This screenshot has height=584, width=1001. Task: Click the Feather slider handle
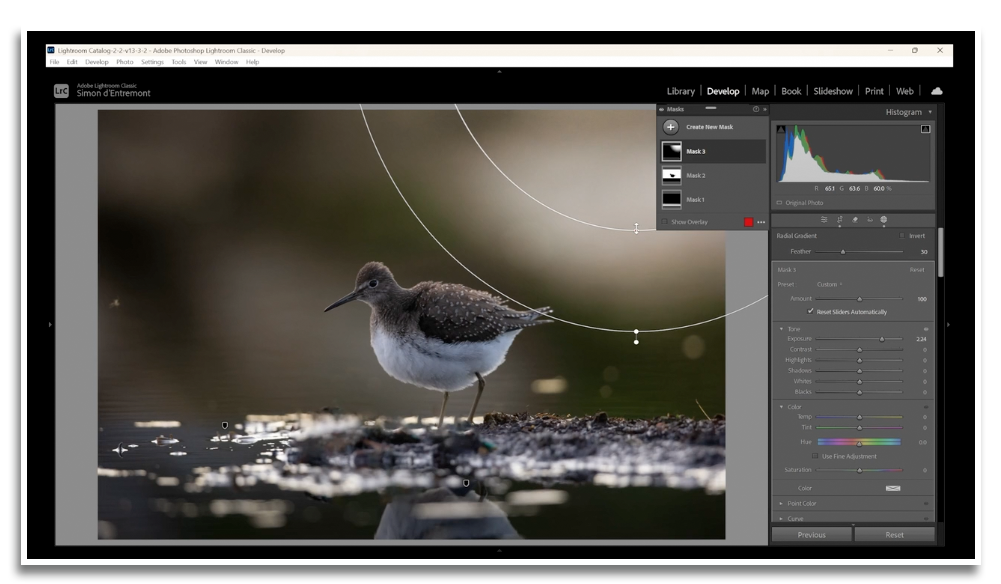(x=843, y=252)
